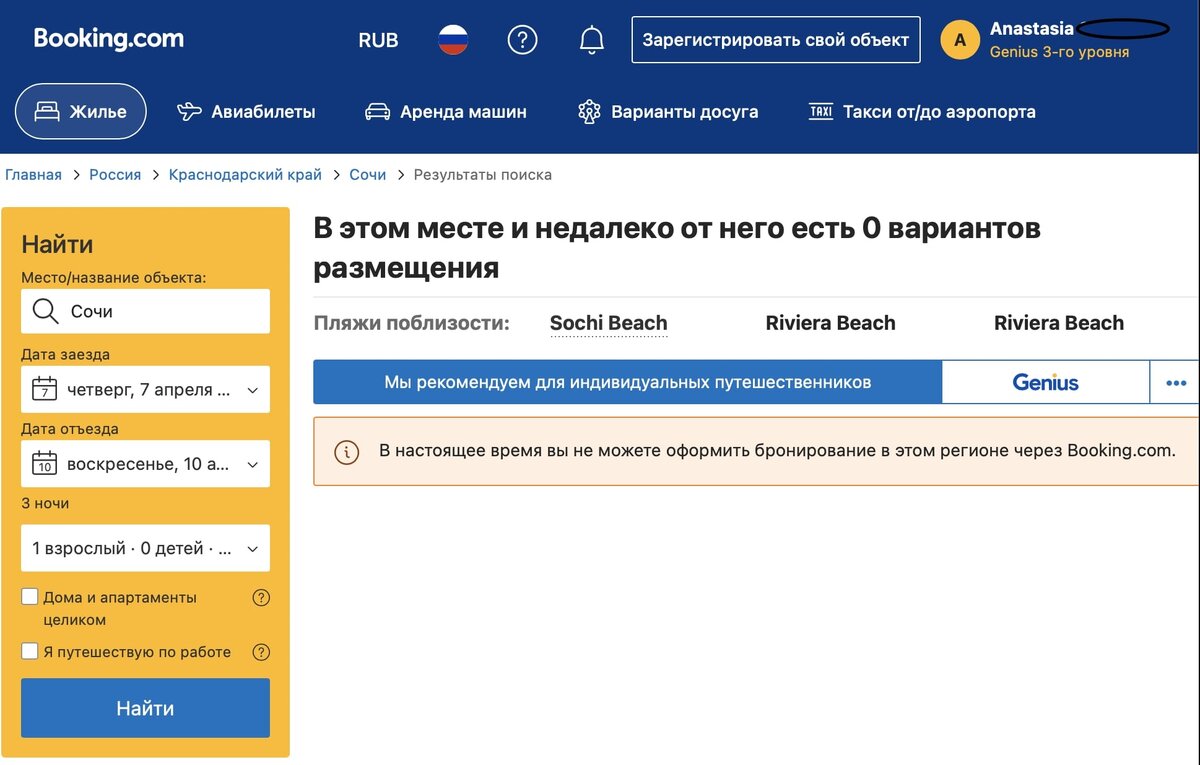Open help question mark icon

tap(522, 40)
